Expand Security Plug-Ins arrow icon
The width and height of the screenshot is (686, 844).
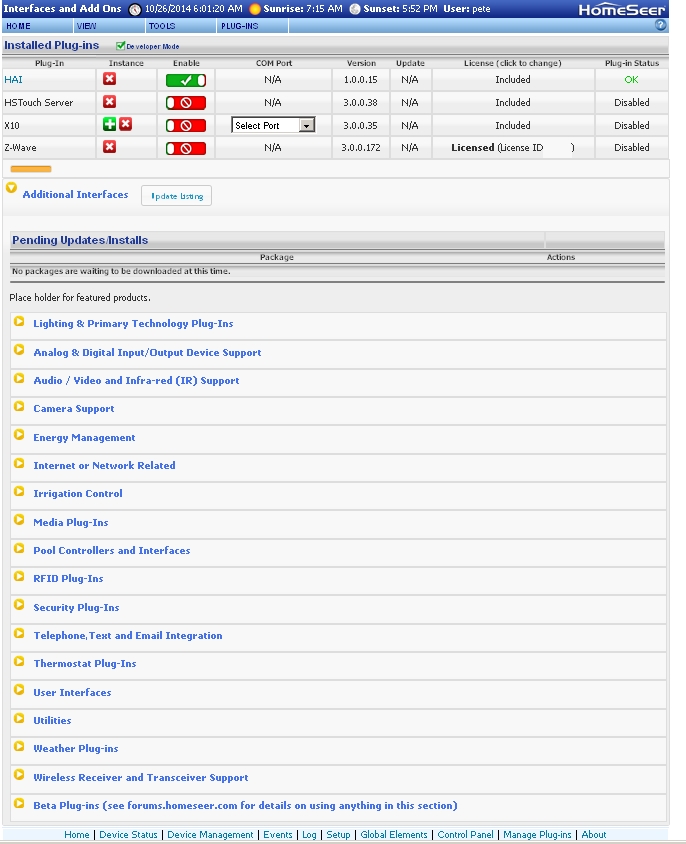[x=19, y=605]
